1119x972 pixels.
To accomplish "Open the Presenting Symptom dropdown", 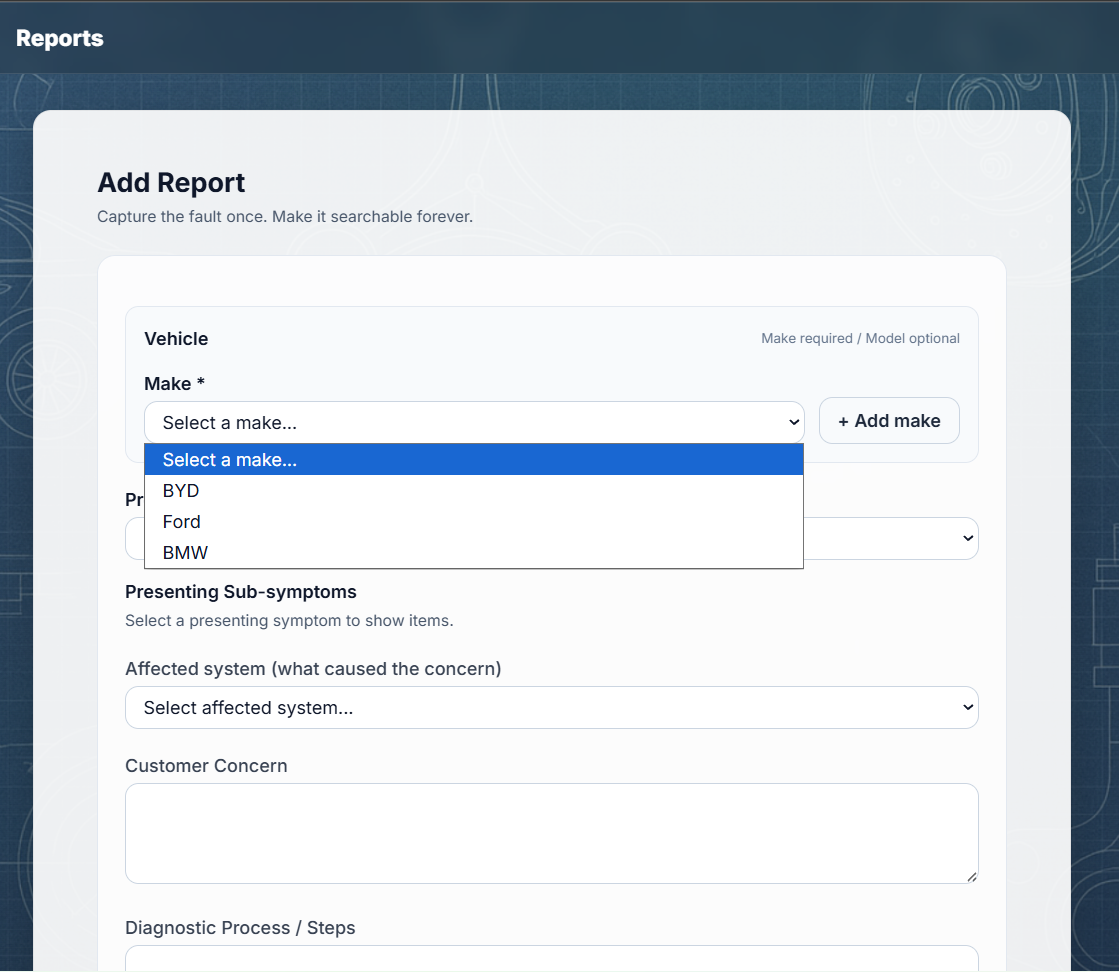I will pos(900,538).
